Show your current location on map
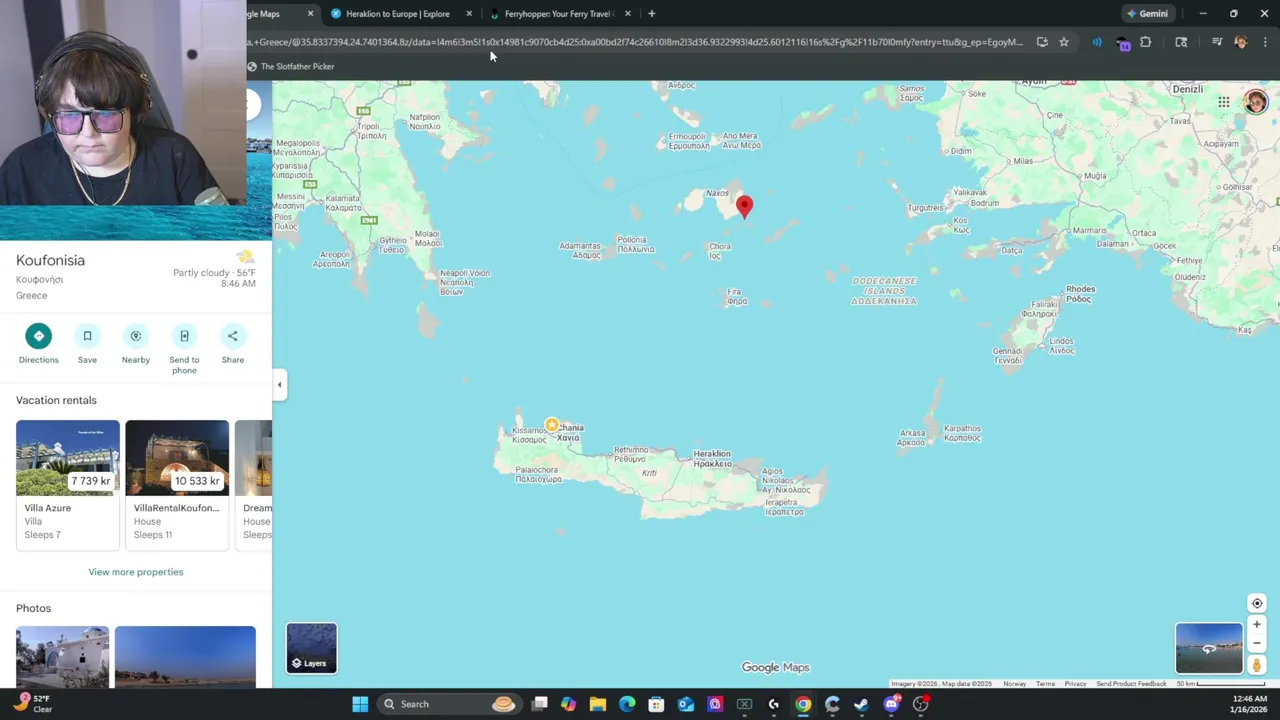 point(1257,603)
